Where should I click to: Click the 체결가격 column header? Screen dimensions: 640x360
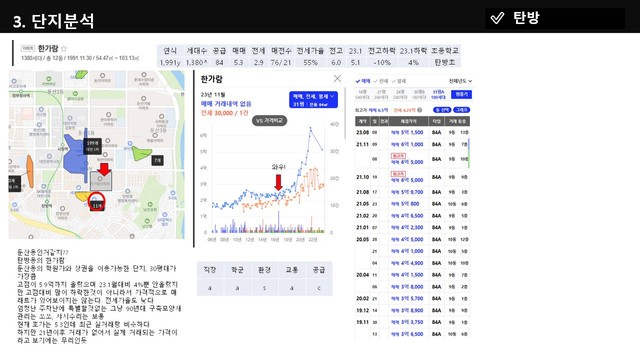pos(408,121)
